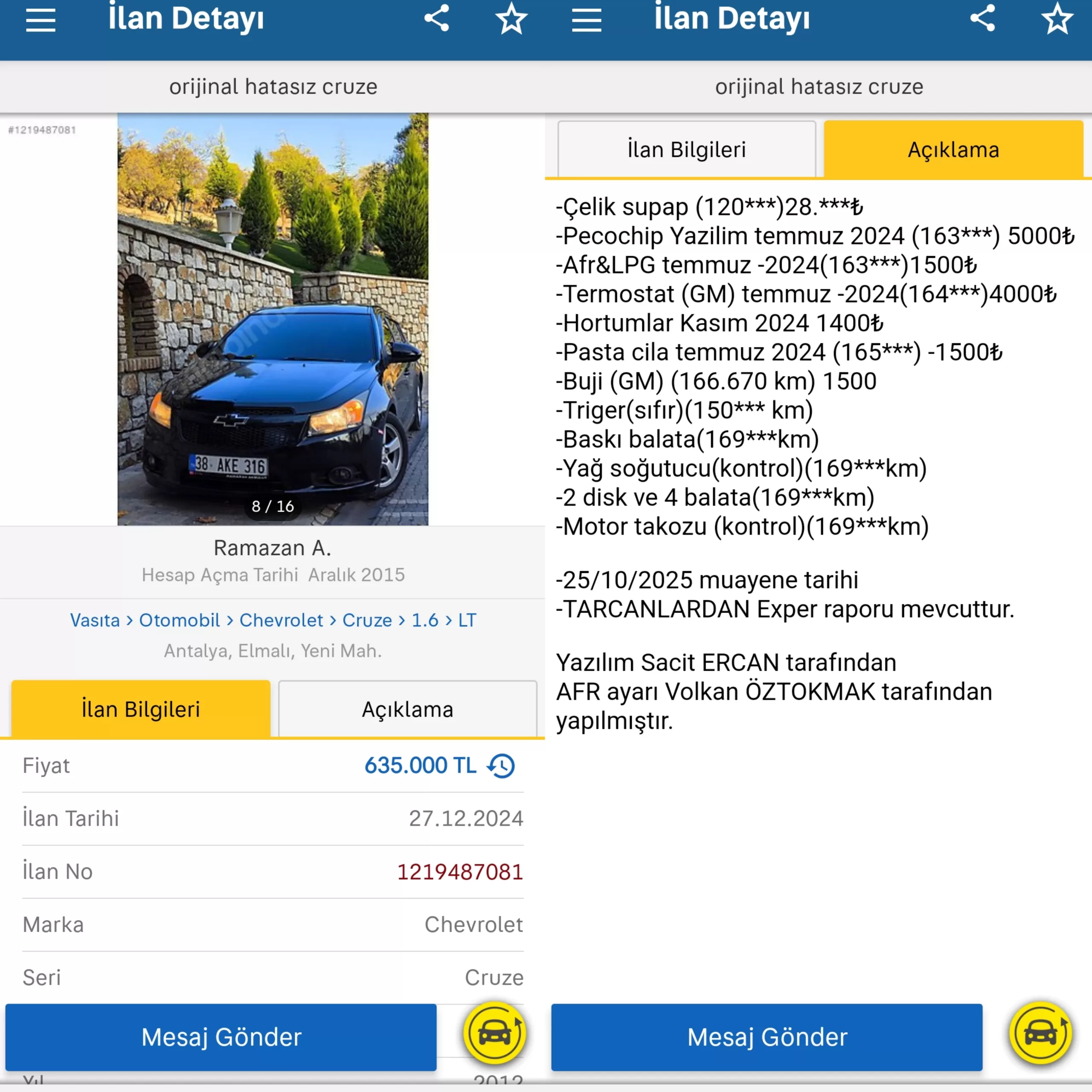
Task: Open hamburger menu in right screen
Action: click(586, 20)
